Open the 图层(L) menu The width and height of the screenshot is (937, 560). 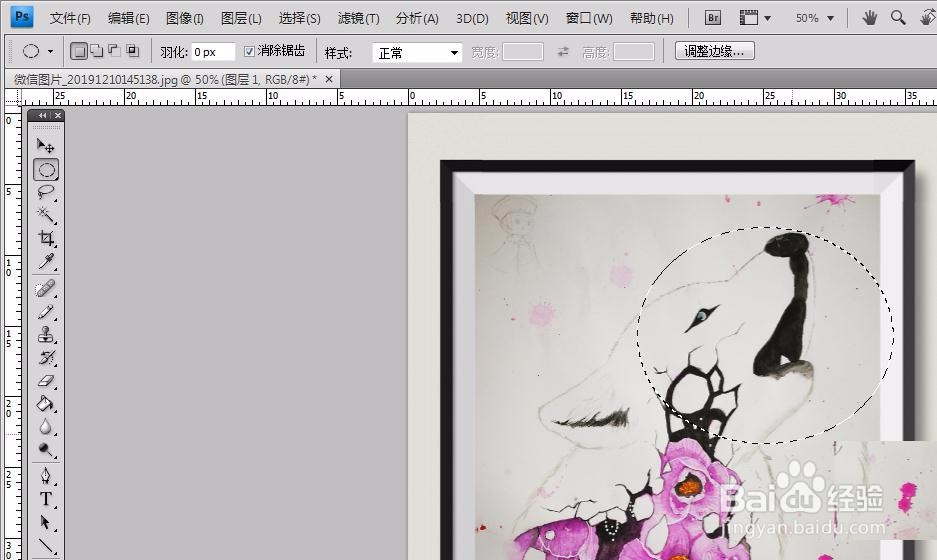pyautogui.click(x=241, y=19)
